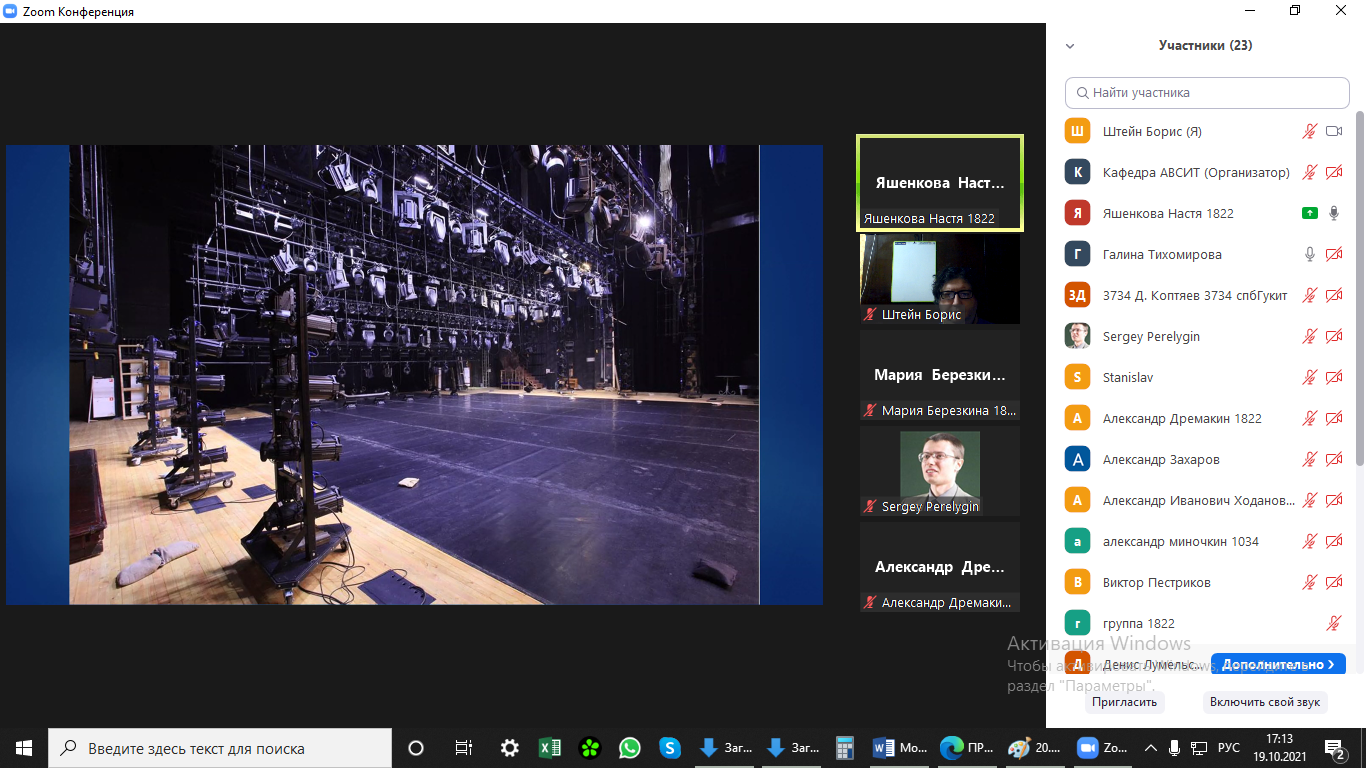
Task: Collapse the Участники panel with the chevron
Action: point(1070,46)
